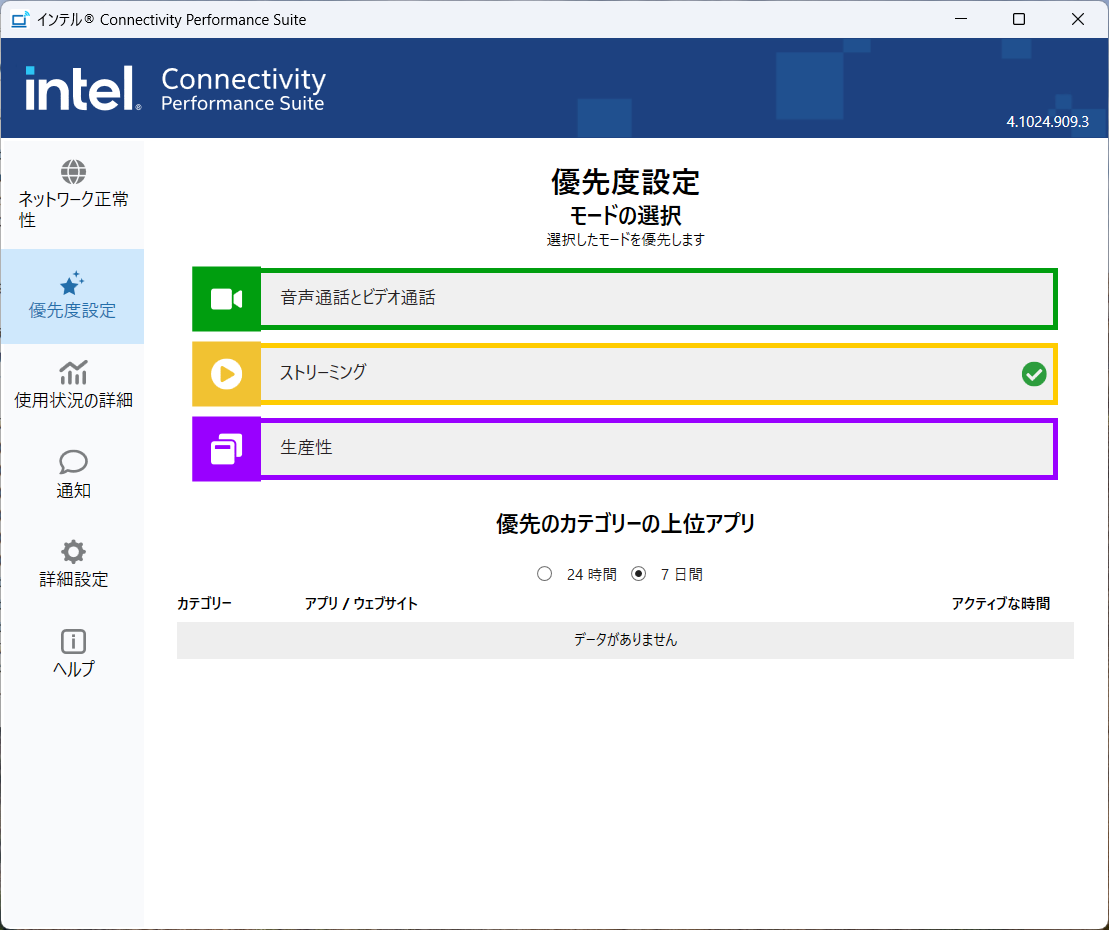Click the purple productivity windows icon

coord(227,449)
